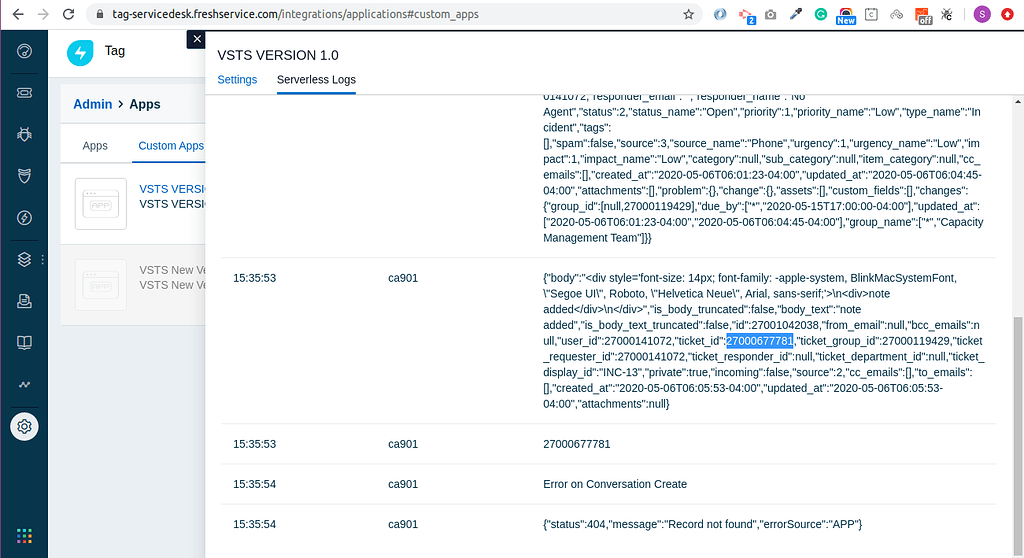Click the Admin breadcrumb link
Image resolution: width=1024 pixels, height=558 pixels.
tap(93, 104)
